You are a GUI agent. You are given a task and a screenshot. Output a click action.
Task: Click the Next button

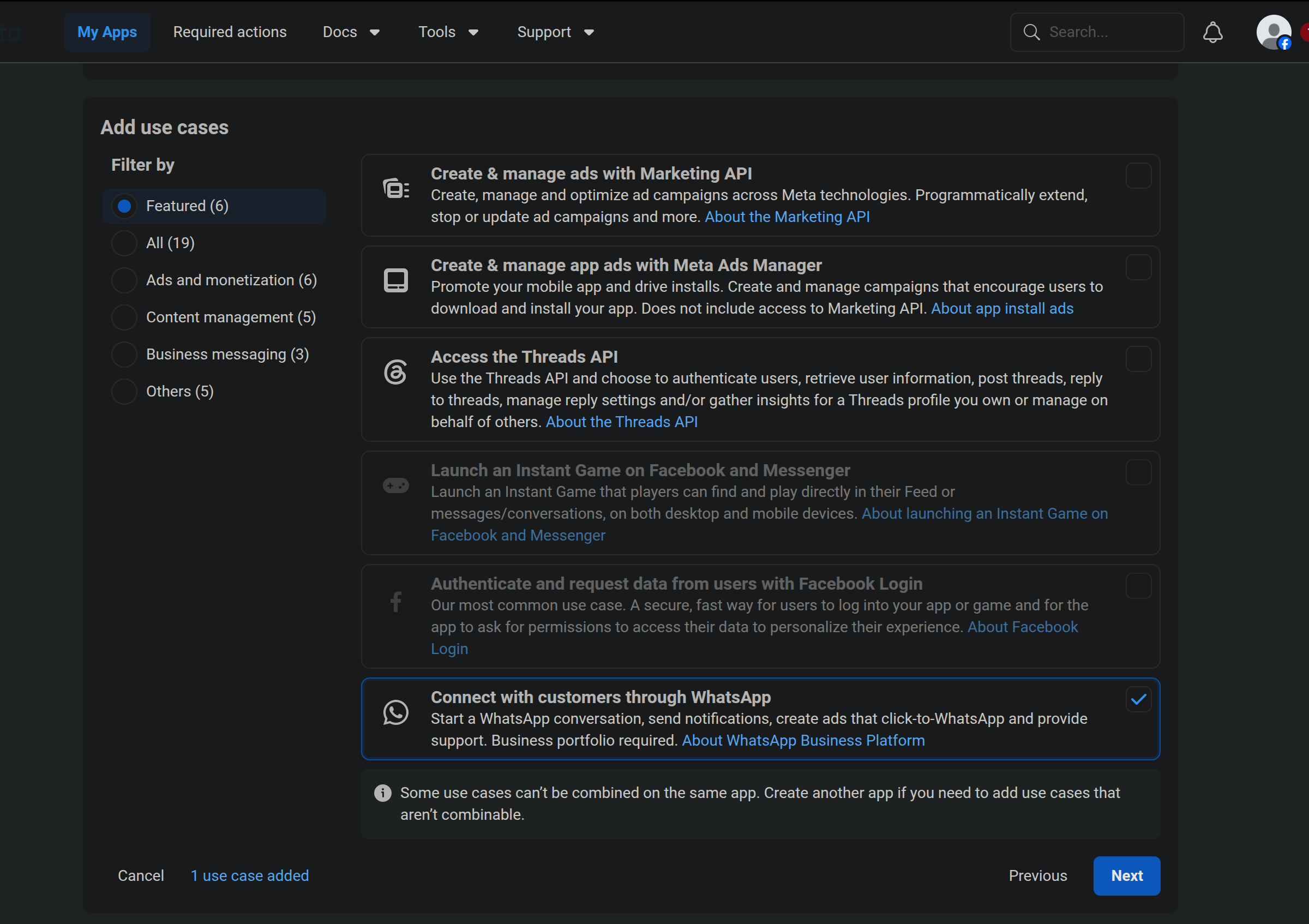tap(1127, 875)
